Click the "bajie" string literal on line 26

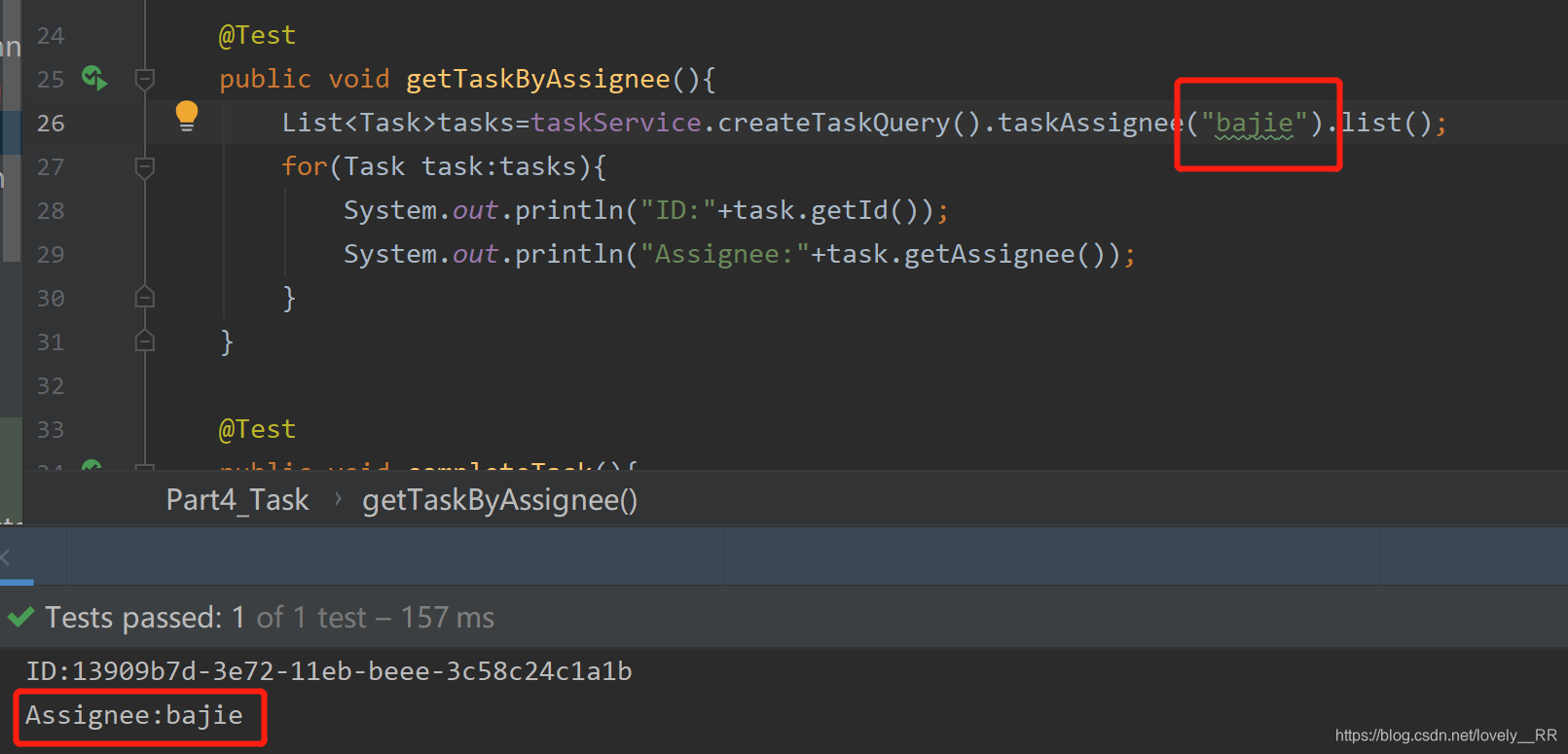(1255, 123)
